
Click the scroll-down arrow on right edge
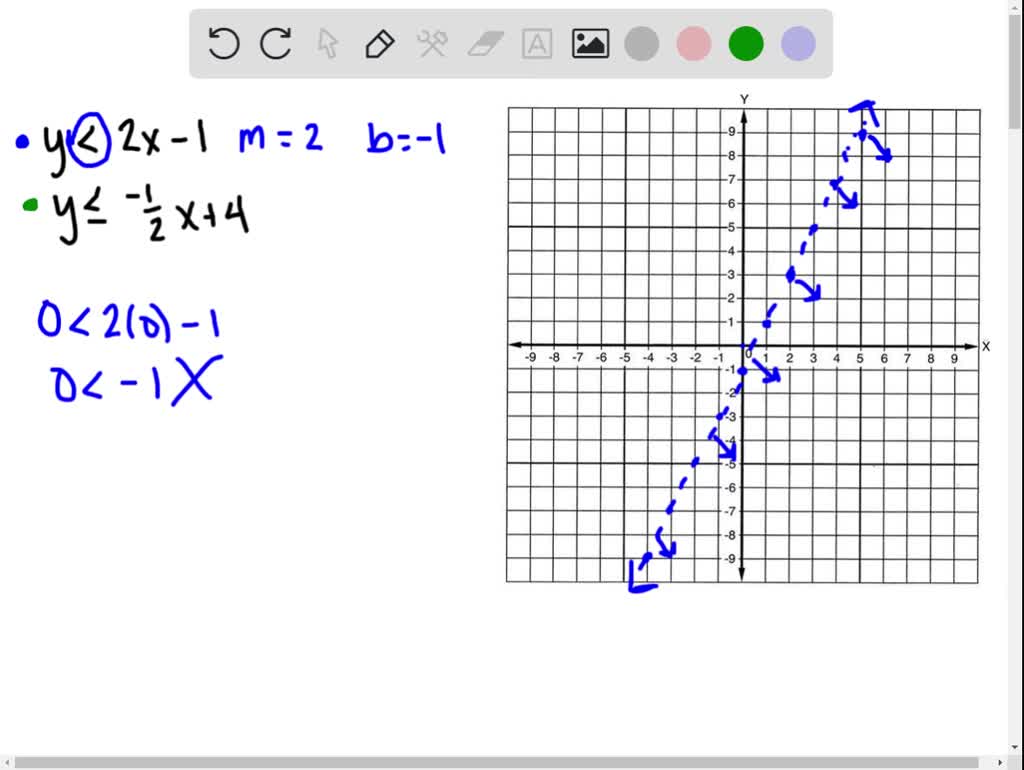pos(1015,747)
